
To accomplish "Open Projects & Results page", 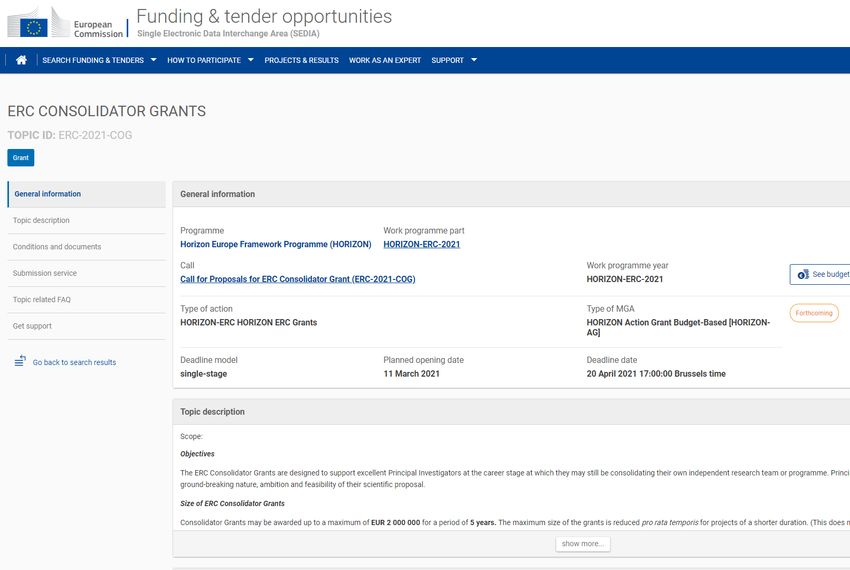I will coord(301,60).
